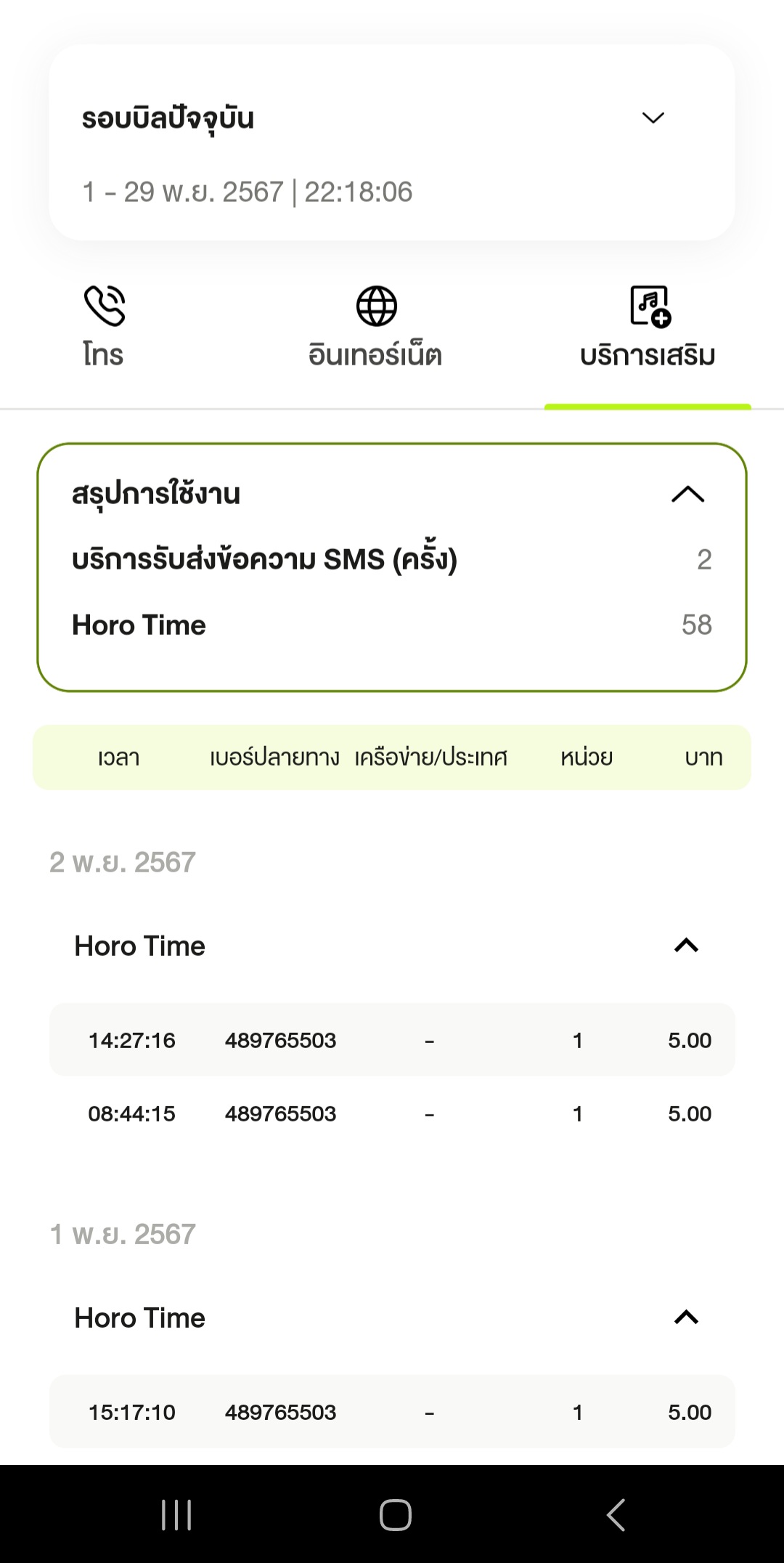Select the 08:44:15 Horo Time record
This screenshot has width=784, height=1563.
tap(392, 1113)
